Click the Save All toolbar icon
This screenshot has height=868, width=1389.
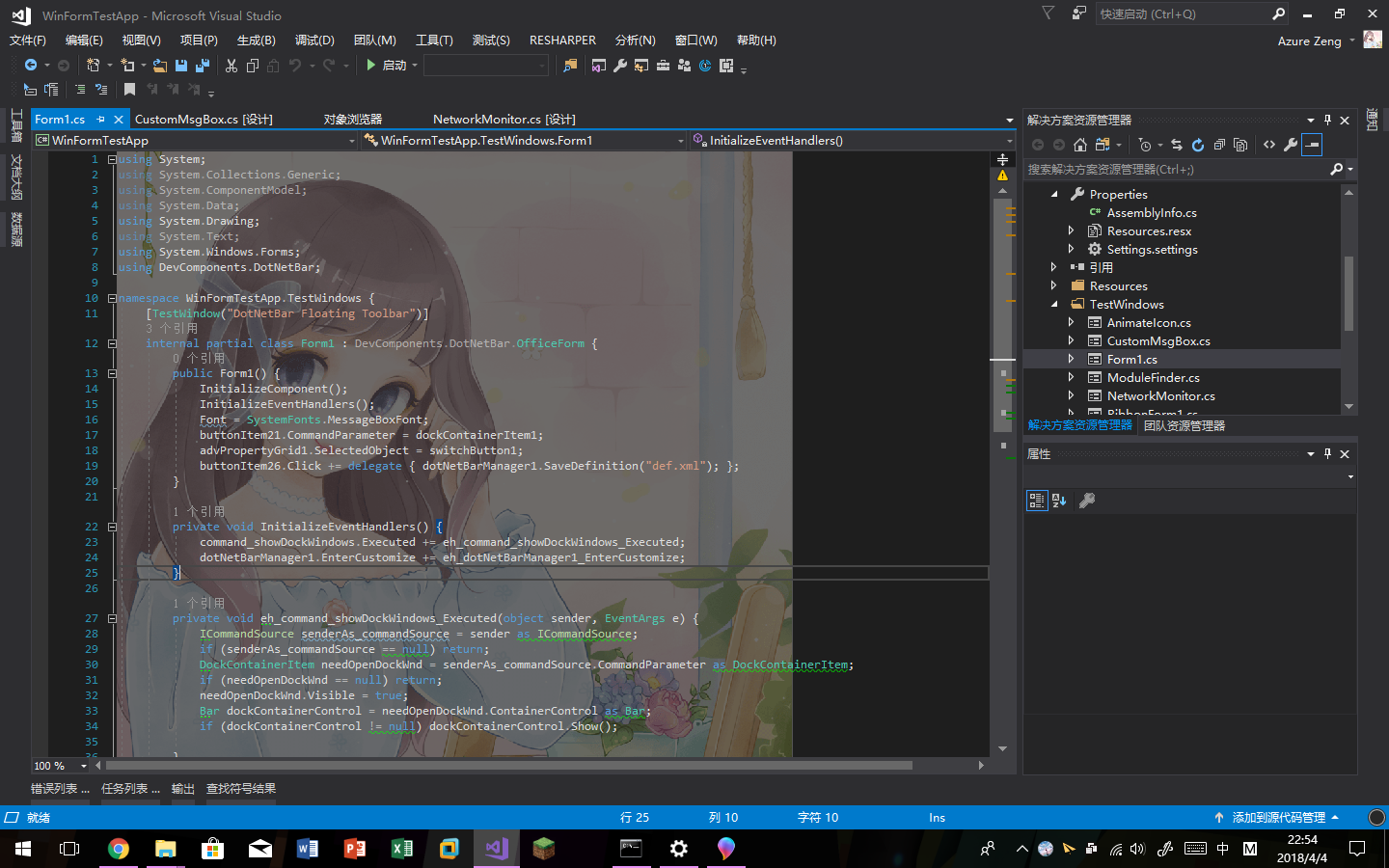coord(203,66)
